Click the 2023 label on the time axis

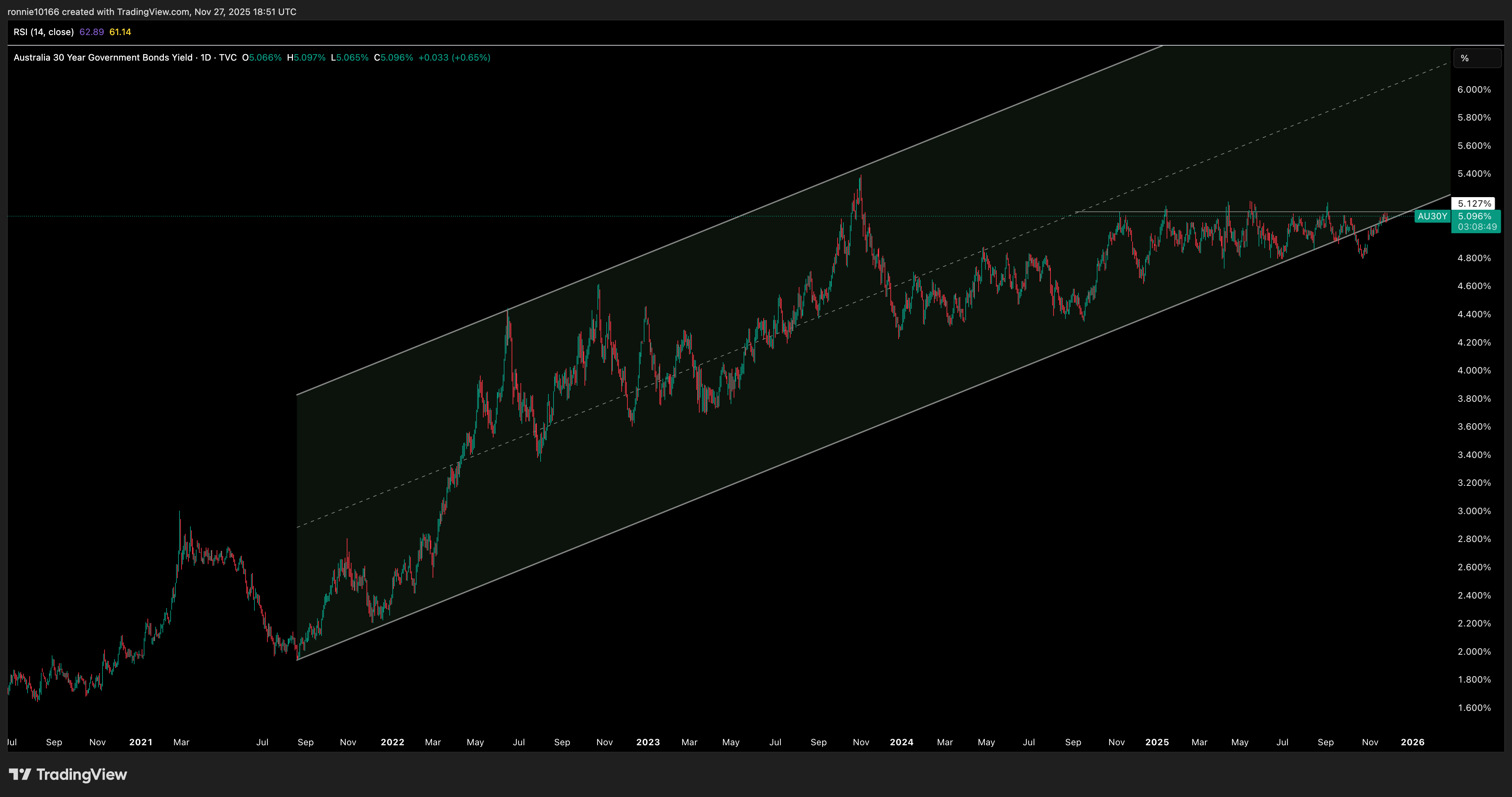[x=648, y=742]
